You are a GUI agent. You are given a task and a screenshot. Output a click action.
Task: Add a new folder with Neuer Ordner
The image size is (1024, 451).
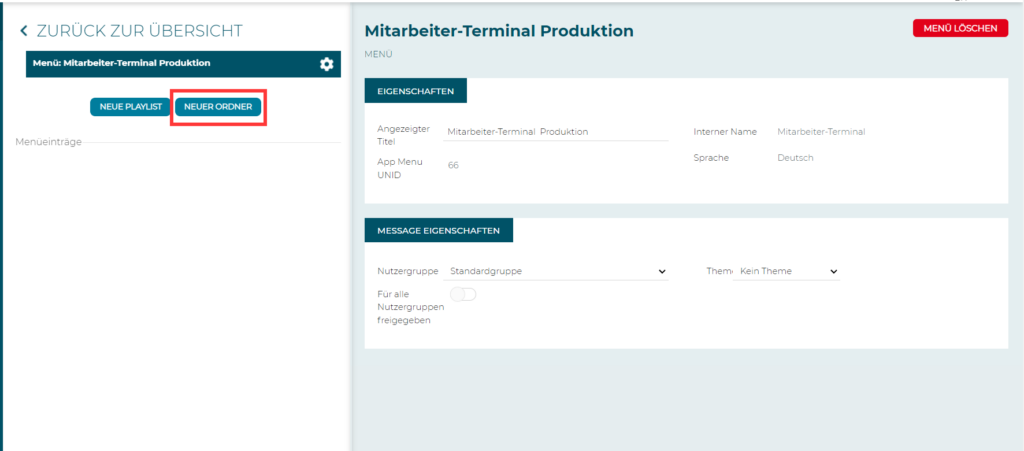[x=218, y=107]
